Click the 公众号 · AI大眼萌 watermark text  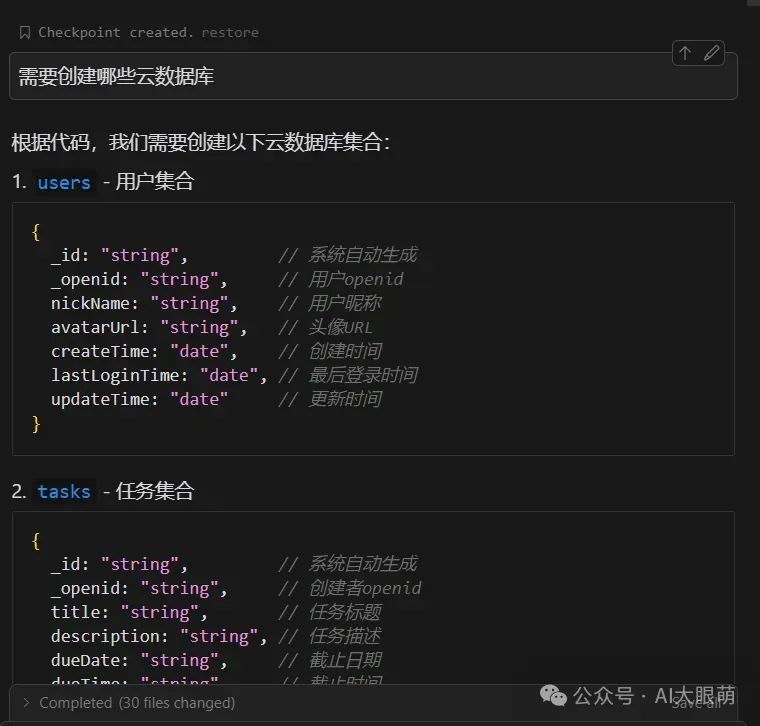[x=654, y=695]
